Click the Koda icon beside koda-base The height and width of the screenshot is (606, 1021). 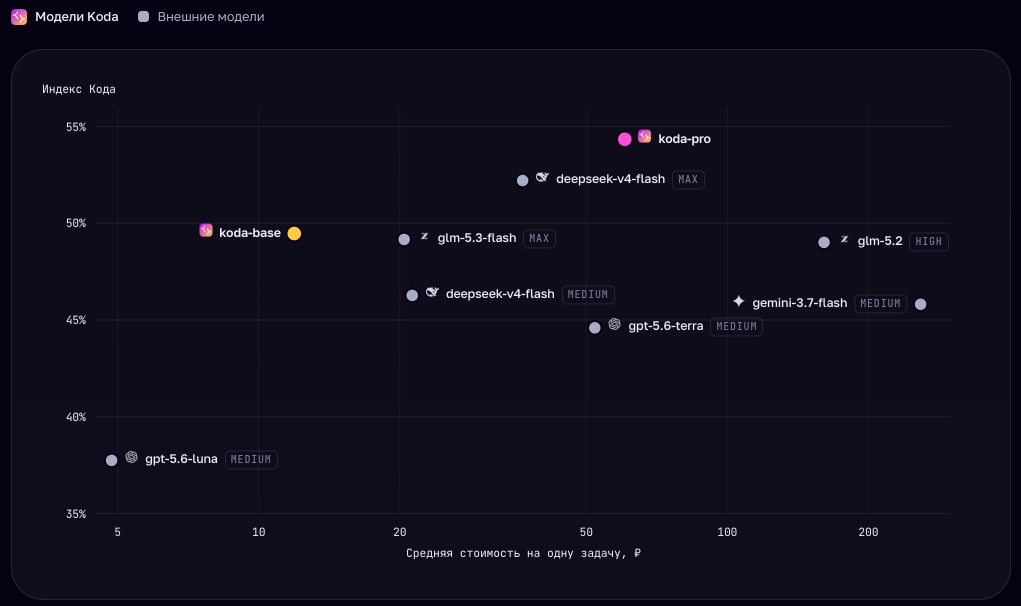206,230
